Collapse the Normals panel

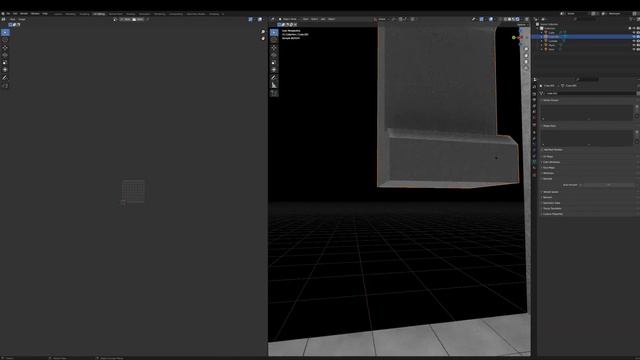(547, 179)
